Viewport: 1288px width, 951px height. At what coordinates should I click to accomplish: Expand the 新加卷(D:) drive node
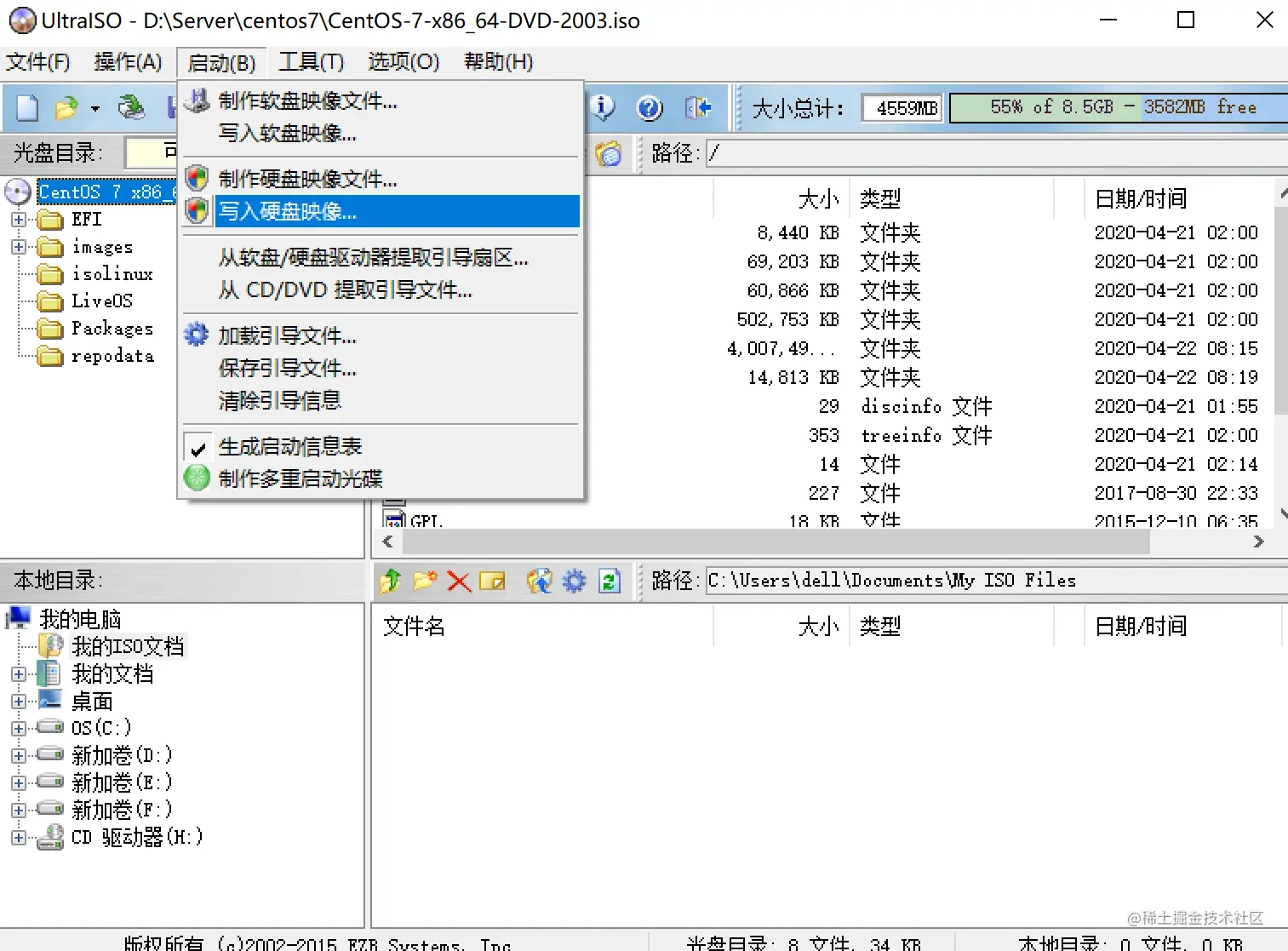[x=19, y=756]
